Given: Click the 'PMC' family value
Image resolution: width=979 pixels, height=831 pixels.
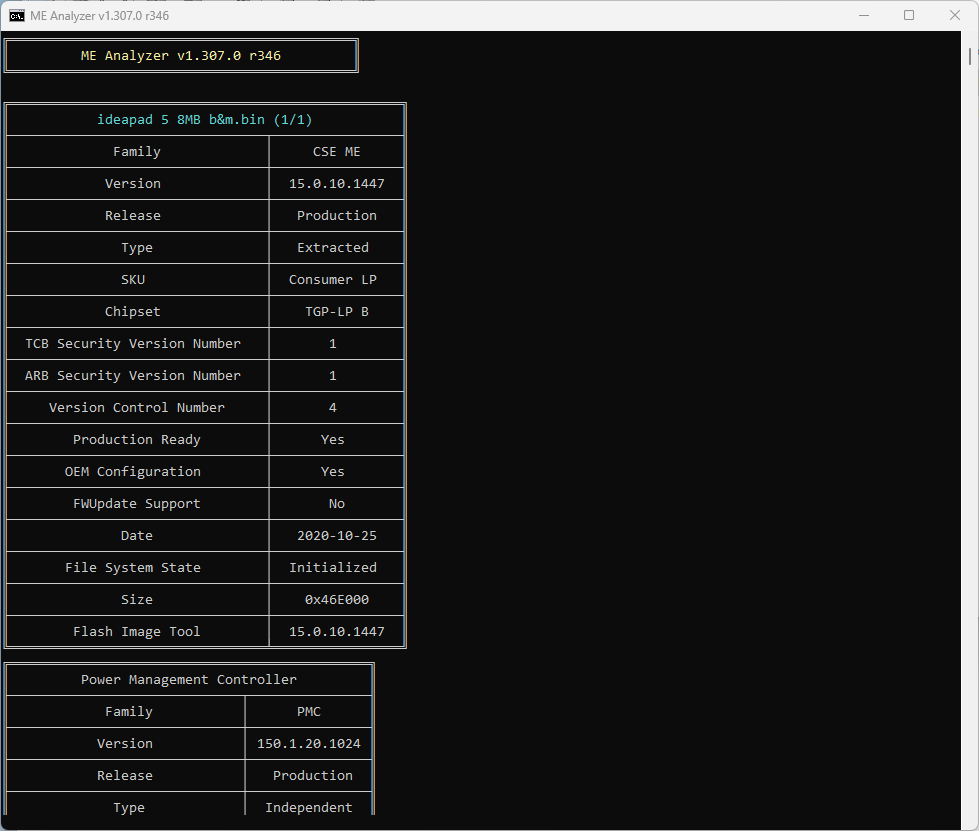Looking at the screenshot, I should (x=309, y=712).
